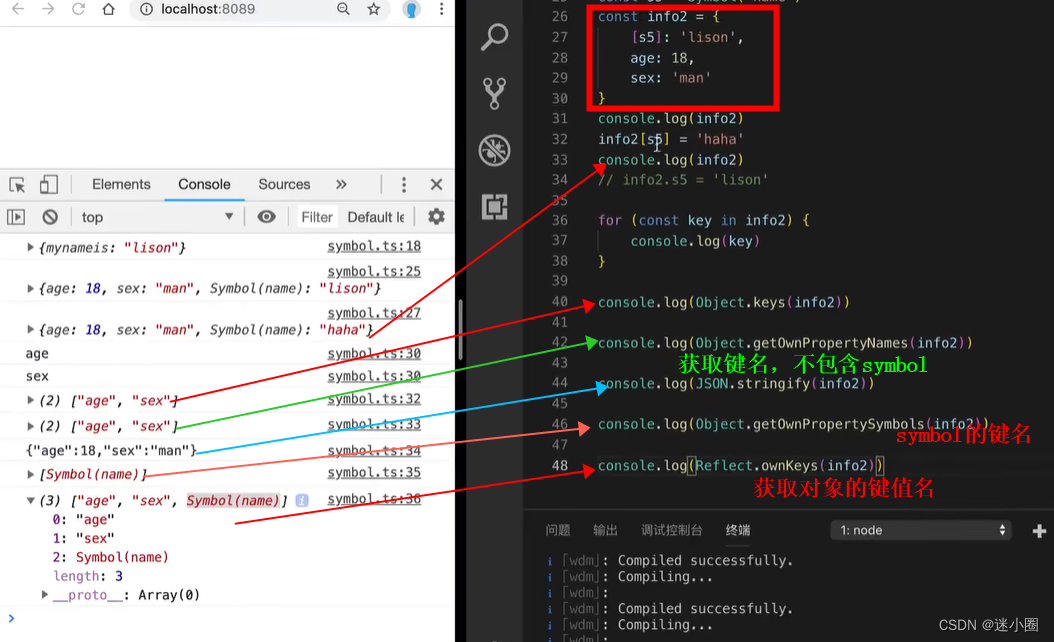Click line number 36 in the gutter
This screenshot has width=1054, height=642.
[559, 220]
